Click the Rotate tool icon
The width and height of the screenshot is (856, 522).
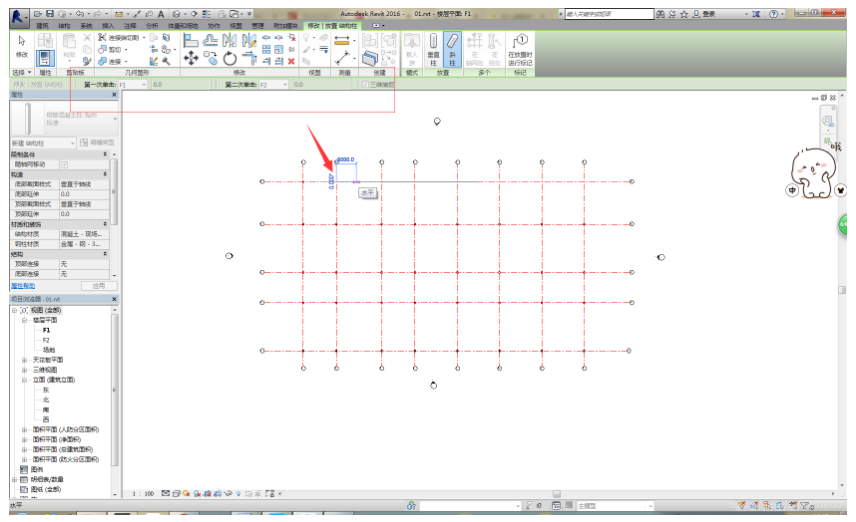(x=228, y=60)
